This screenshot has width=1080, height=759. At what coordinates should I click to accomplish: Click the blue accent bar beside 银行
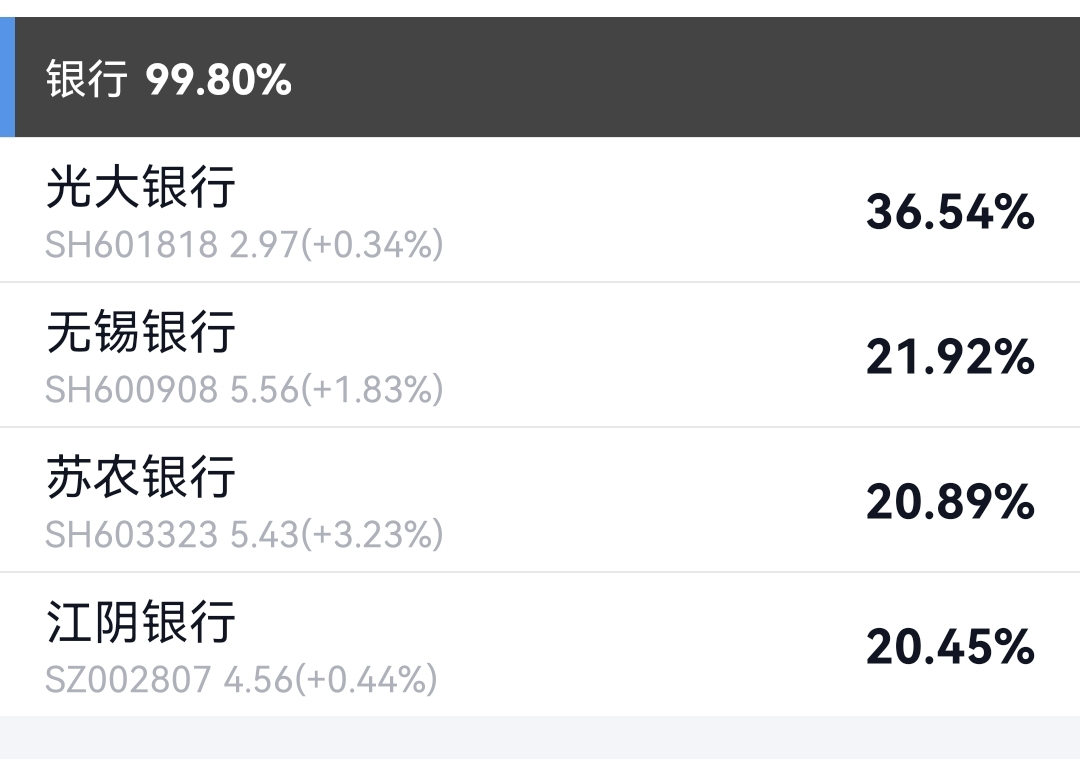click(7, 77)
